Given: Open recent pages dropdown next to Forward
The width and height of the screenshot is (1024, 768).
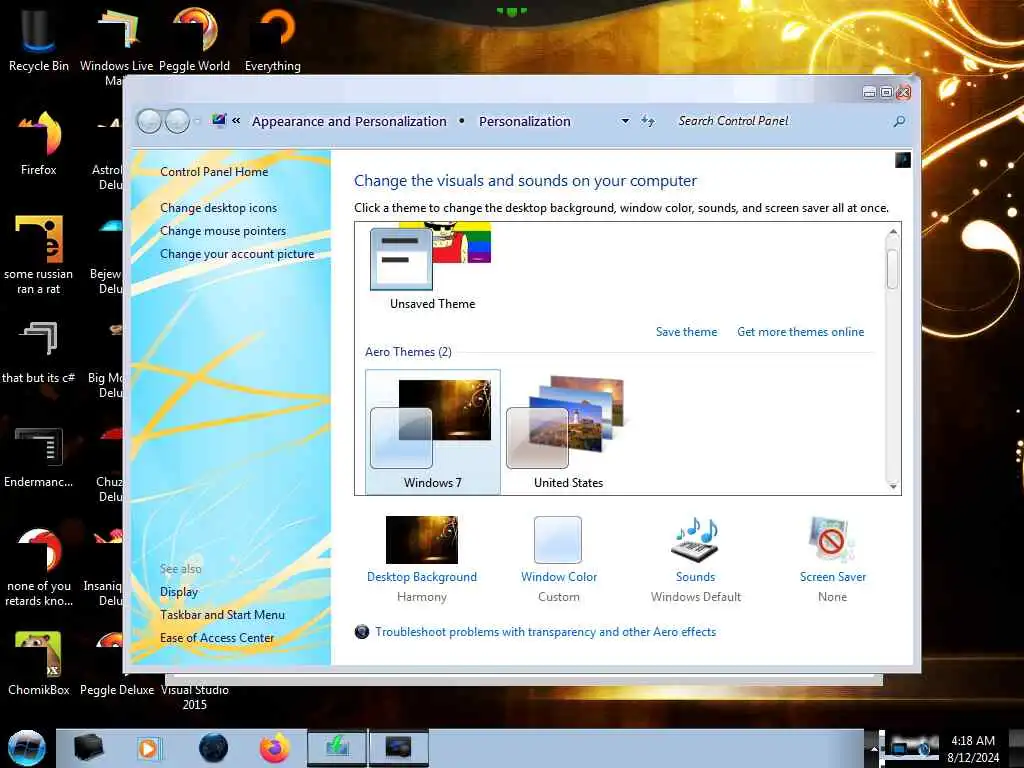Looking at the screenshot, I should click(x=197, y=121).
